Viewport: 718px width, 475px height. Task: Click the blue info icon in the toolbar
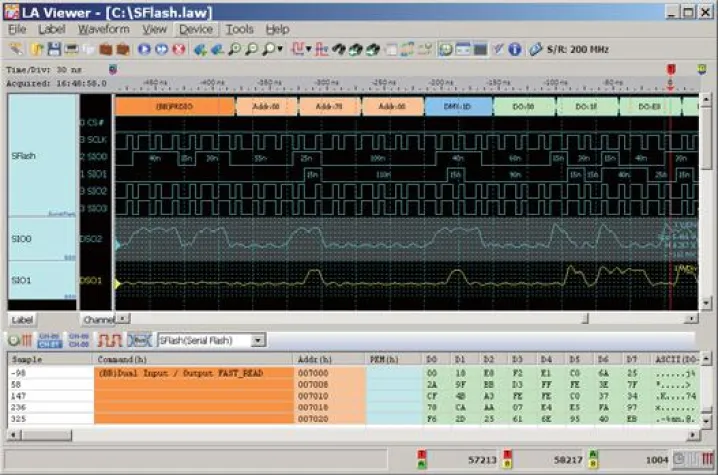[x=515, y=48]
